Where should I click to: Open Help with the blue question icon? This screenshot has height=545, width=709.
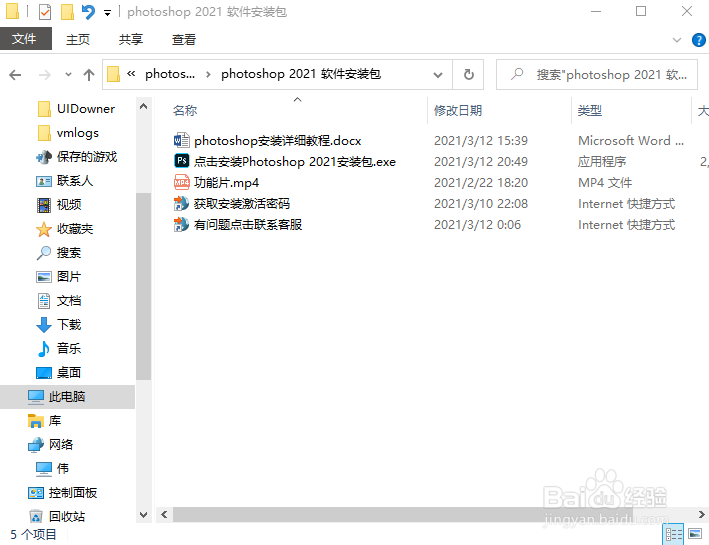pyautogui.click(x=699, y=40)
